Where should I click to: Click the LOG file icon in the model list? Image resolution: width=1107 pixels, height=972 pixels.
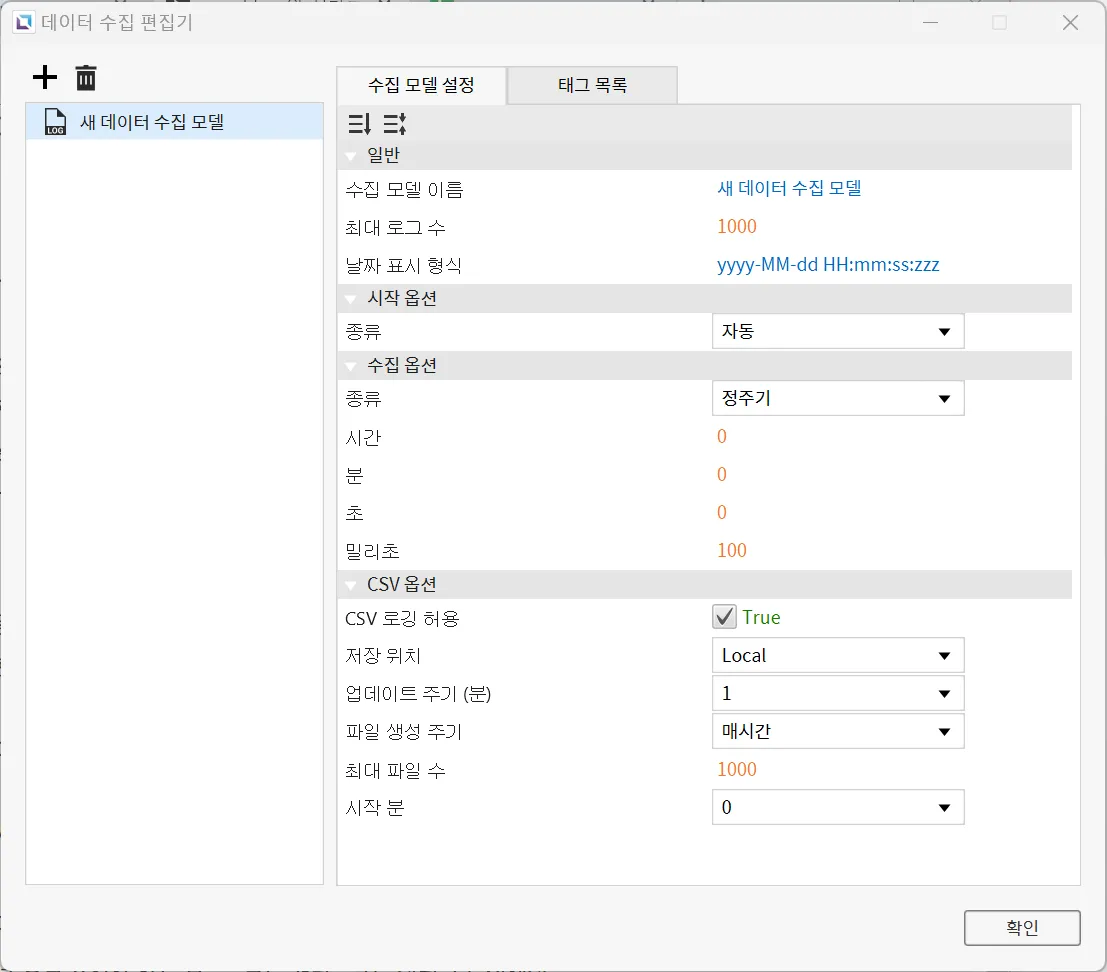coord(56,122)
